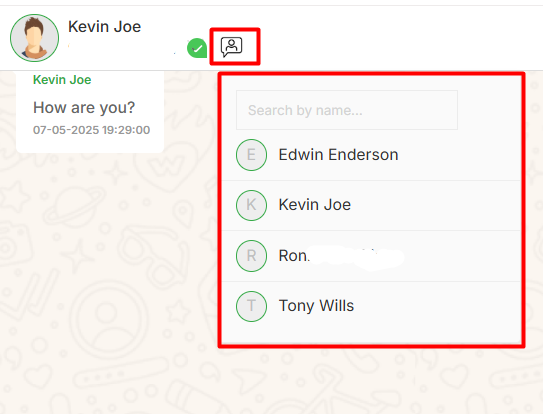Click the green Kevin Joe sender name in message
Image resolution: width=543 pixels, height=414 pixels.
[62, 80]
